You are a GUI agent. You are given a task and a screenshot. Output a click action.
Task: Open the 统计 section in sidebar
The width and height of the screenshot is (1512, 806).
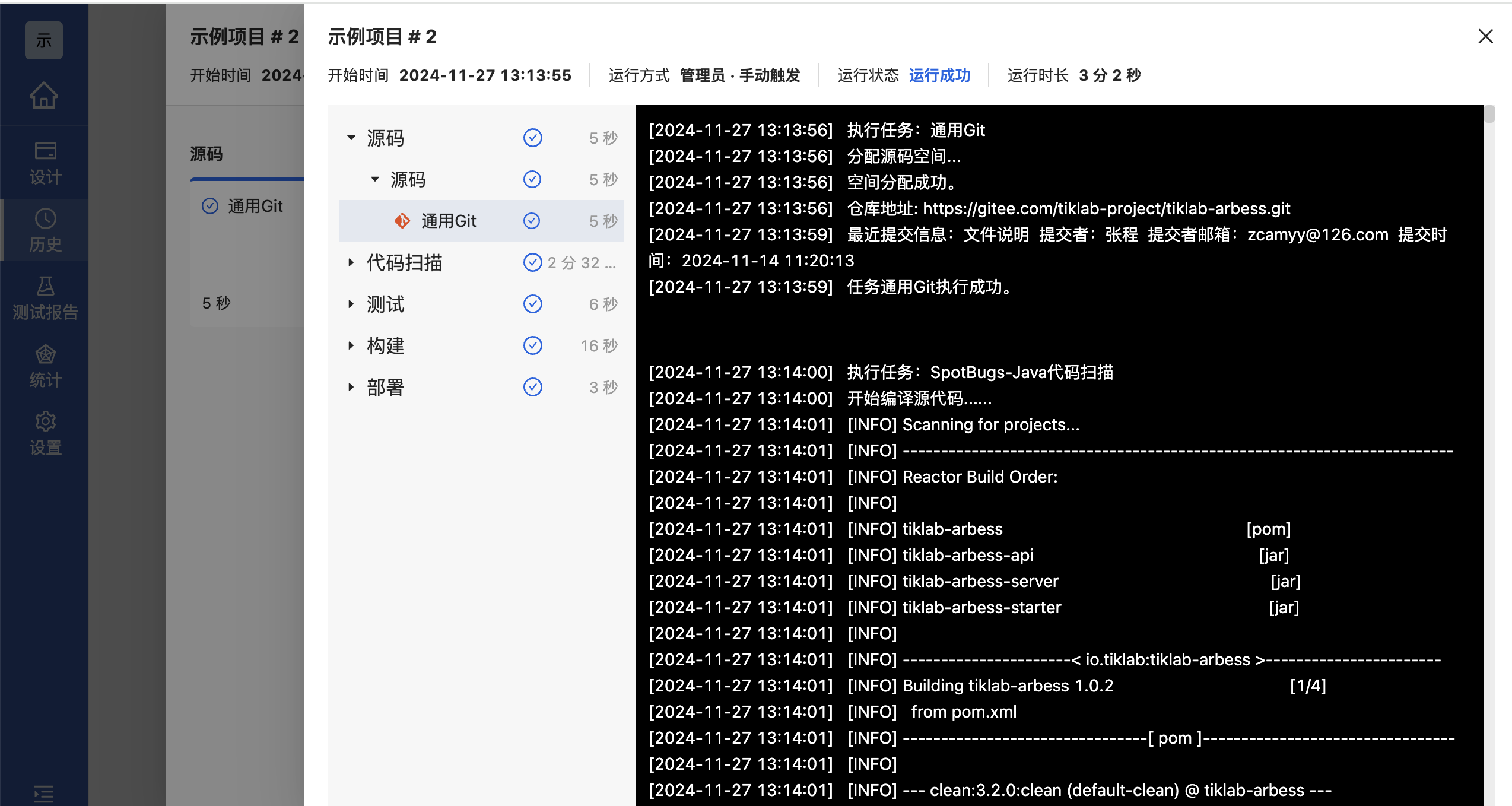45,366
